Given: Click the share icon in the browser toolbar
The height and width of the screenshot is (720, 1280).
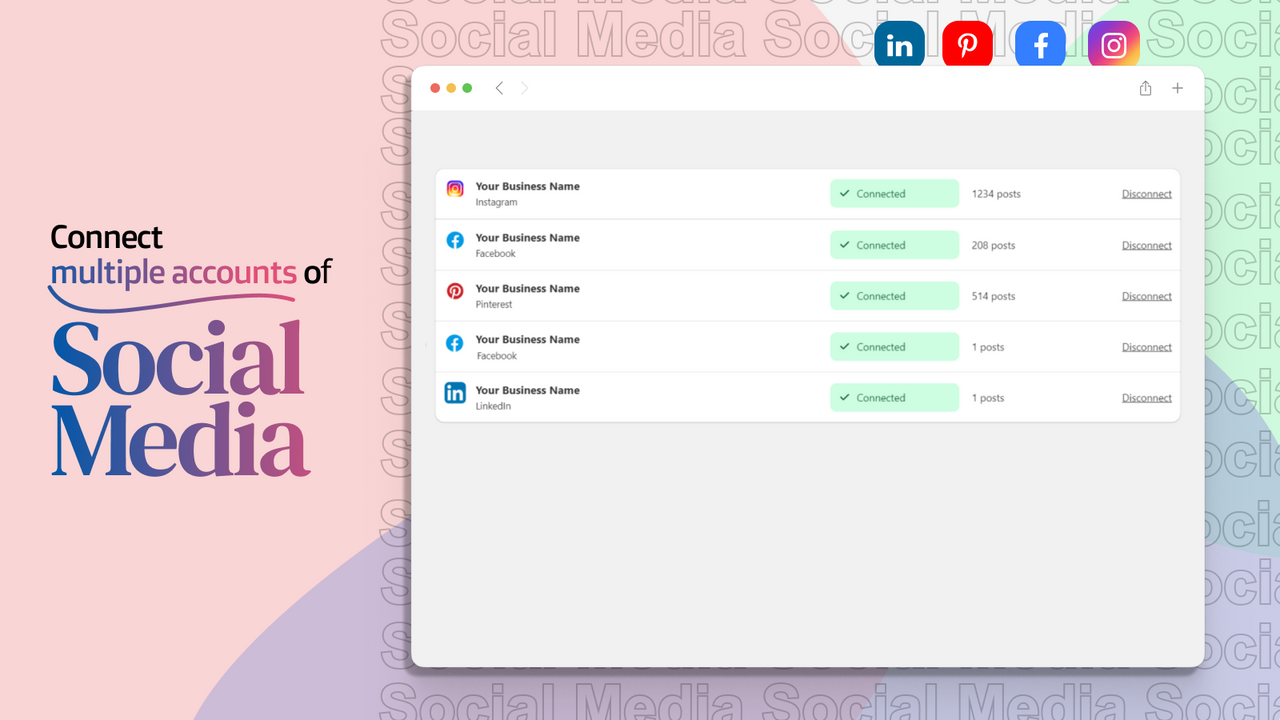Looking at the screenshot, I should click(x=1145, y=88).
